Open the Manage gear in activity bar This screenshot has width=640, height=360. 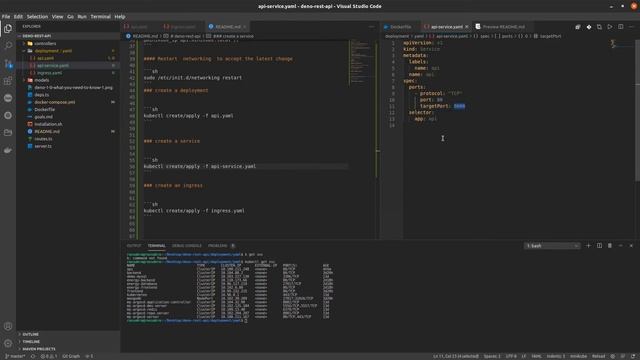pyautogui.click(x=8, y=343)
